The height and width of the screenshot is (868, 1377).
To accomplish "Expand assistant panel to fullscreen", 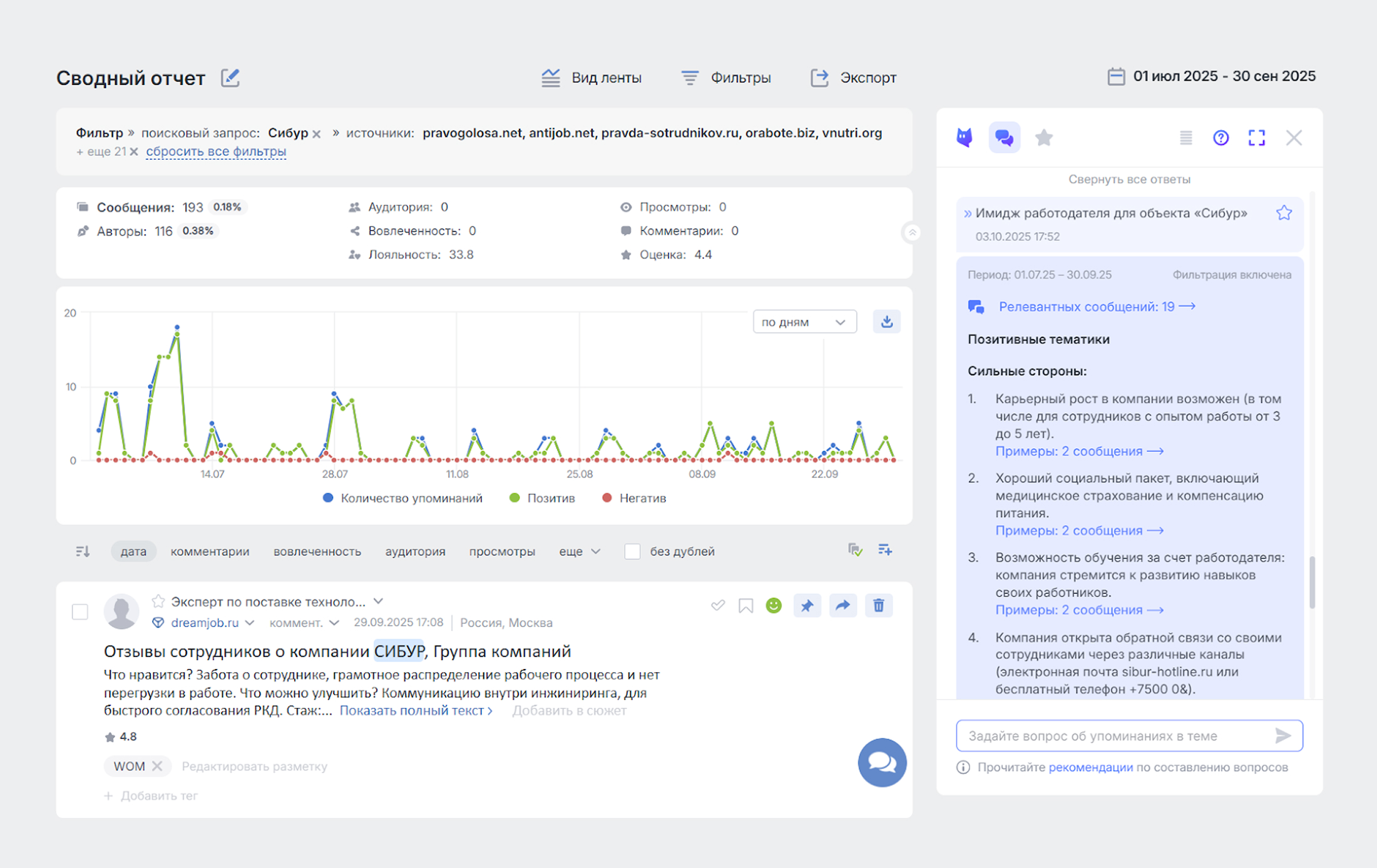I will click(1256, 138).
